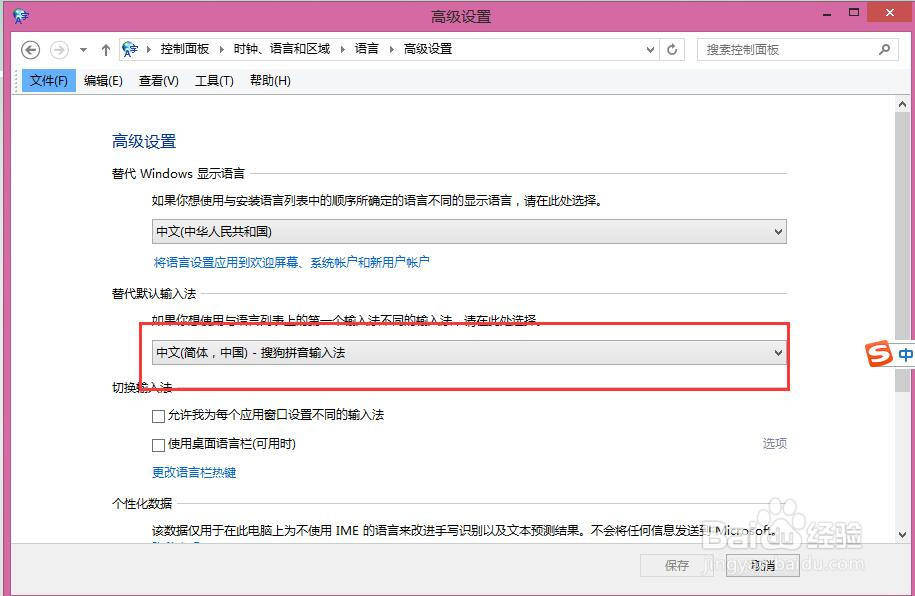Open the 更改语言栏热键 link
Screen dimensions: 915x596
pos(193,472)
